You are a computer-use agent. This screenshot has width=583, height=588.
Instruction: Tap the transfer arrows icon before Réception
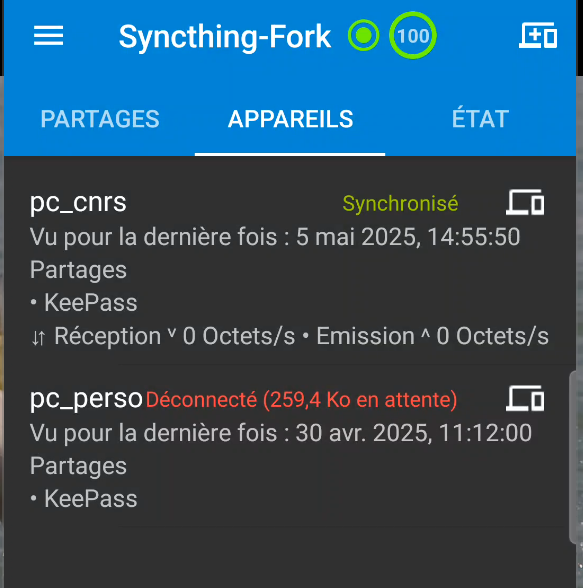click(39, 338)
